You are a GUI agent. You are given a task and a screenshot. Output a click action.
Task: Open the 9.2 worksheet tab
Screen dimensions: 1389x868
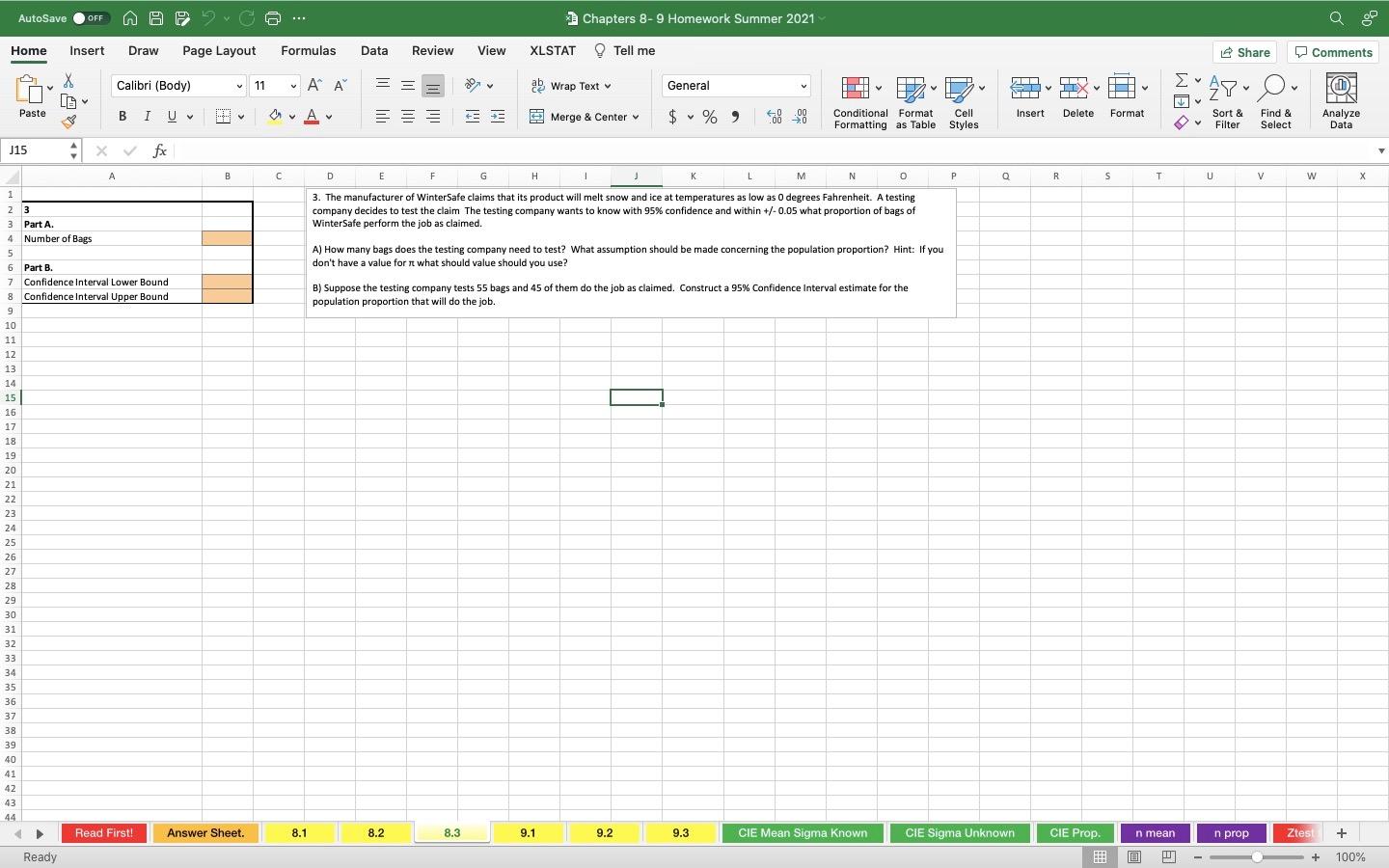(604, 833)
